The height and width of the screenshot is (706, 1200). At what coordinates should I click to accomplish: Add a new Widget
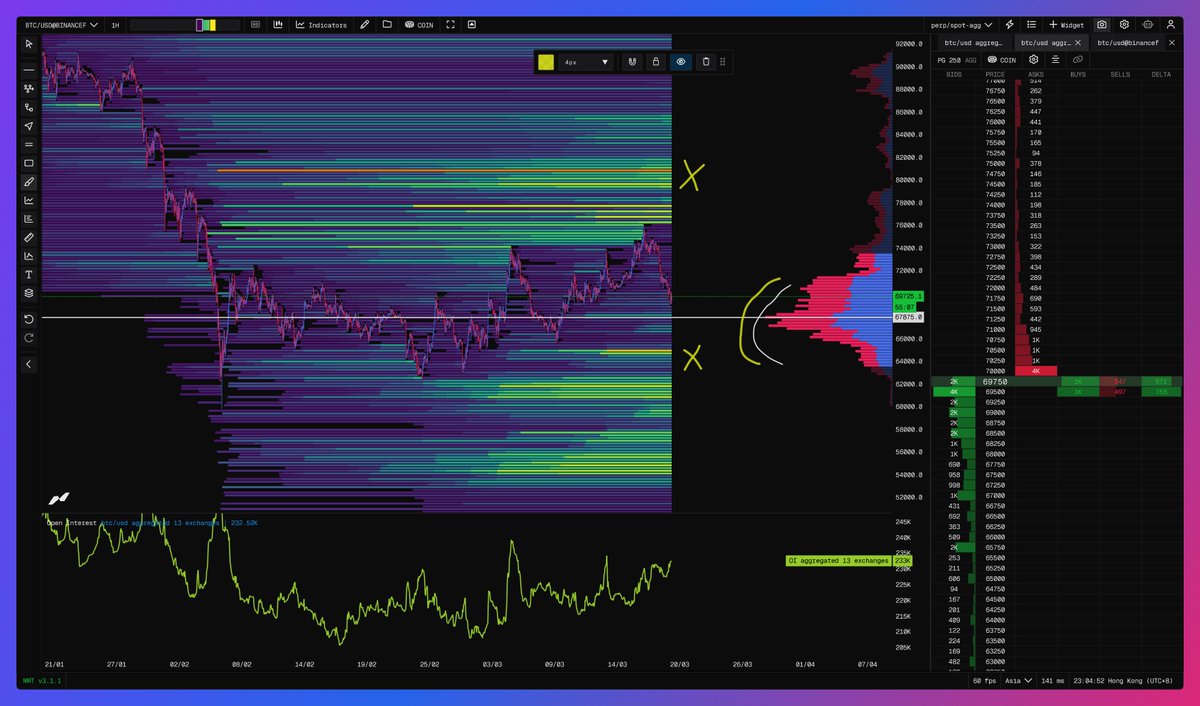1066,24
